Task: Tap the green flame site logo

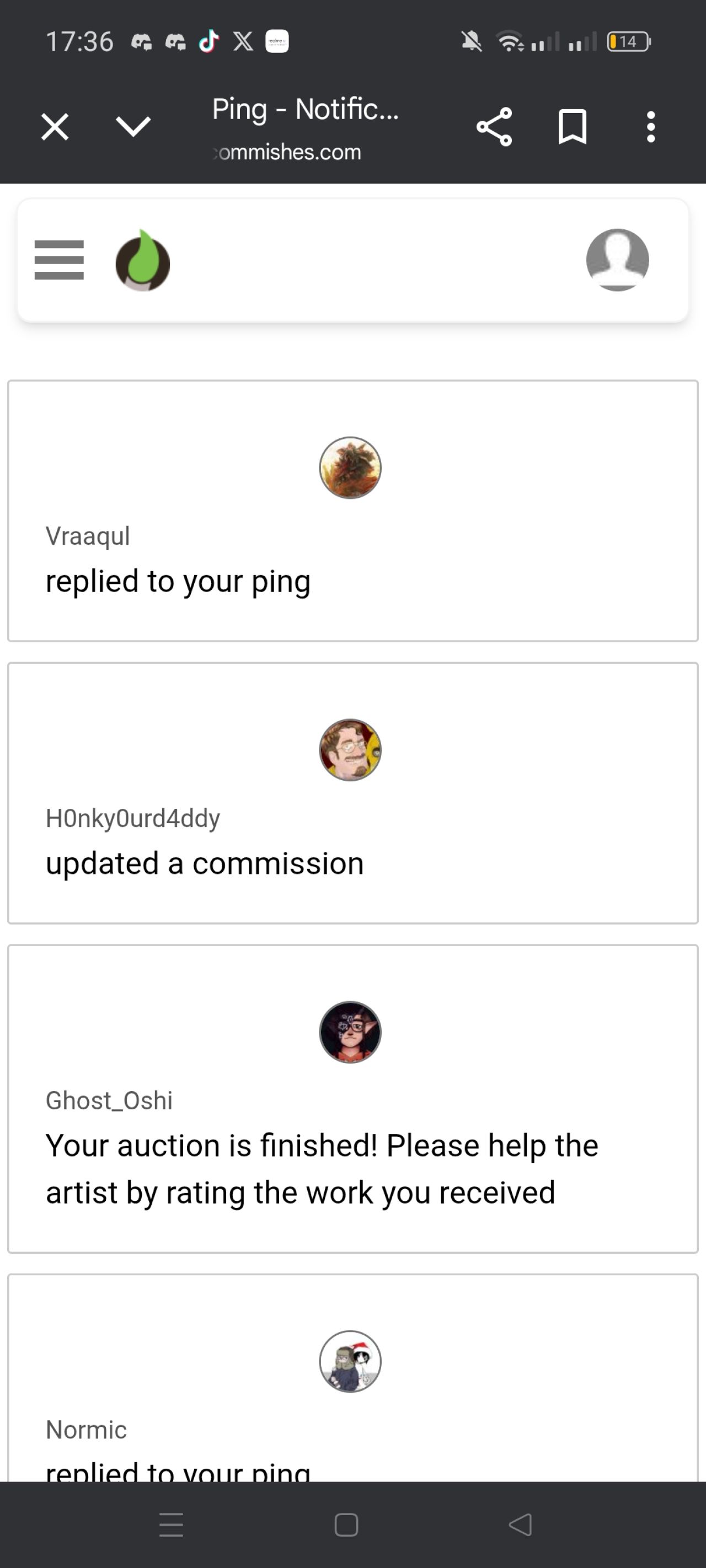Action: 142,261
